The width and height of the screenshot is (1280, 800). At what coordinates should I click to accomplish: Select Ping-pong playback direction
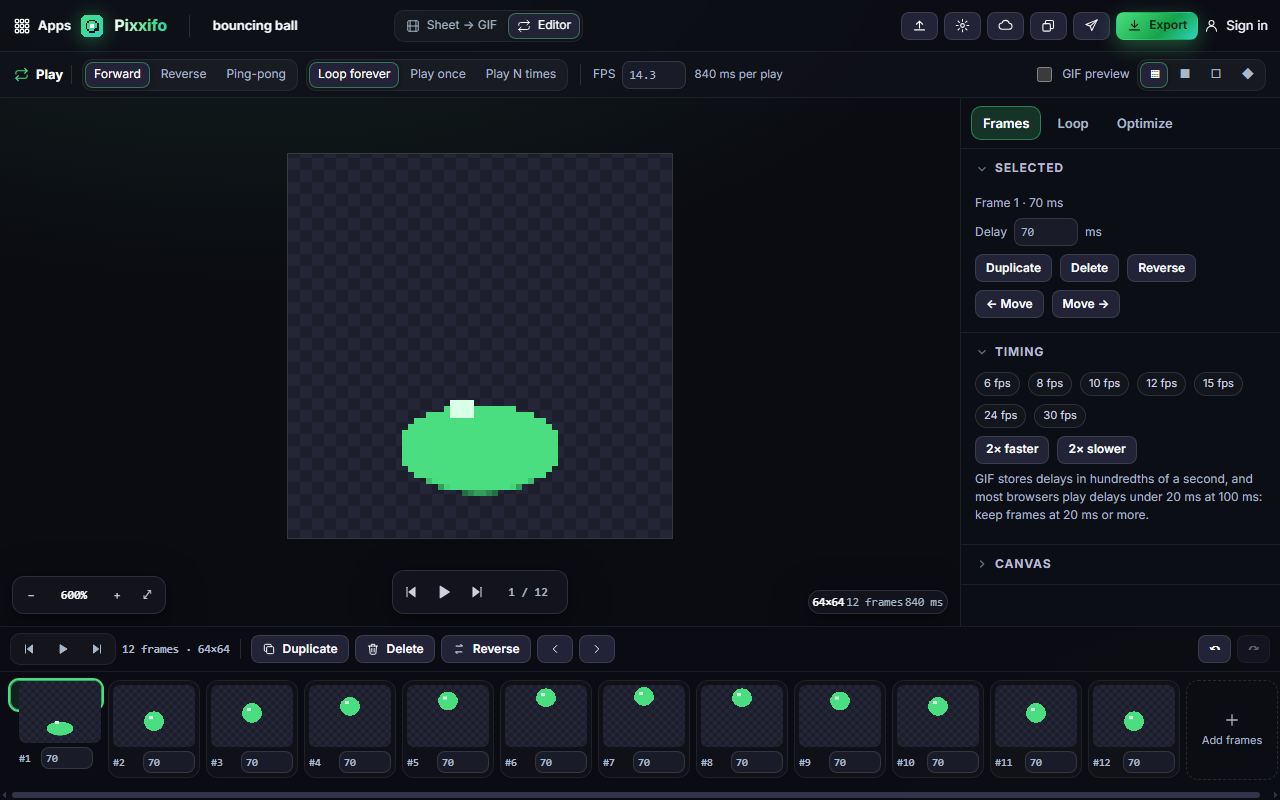(x=256, y=74)
